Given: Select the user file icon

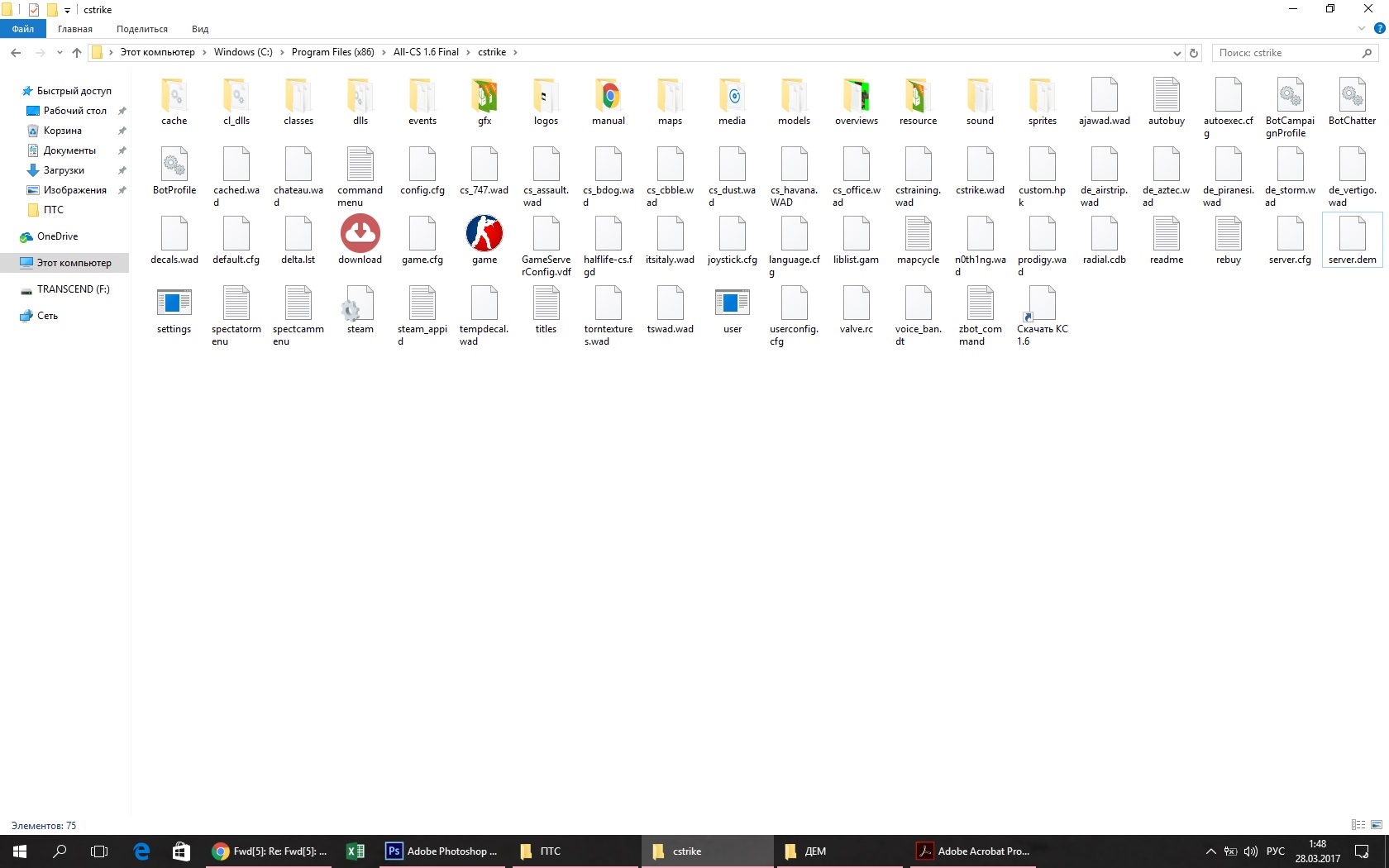Looking at the screenshot, I should [732, 303].
